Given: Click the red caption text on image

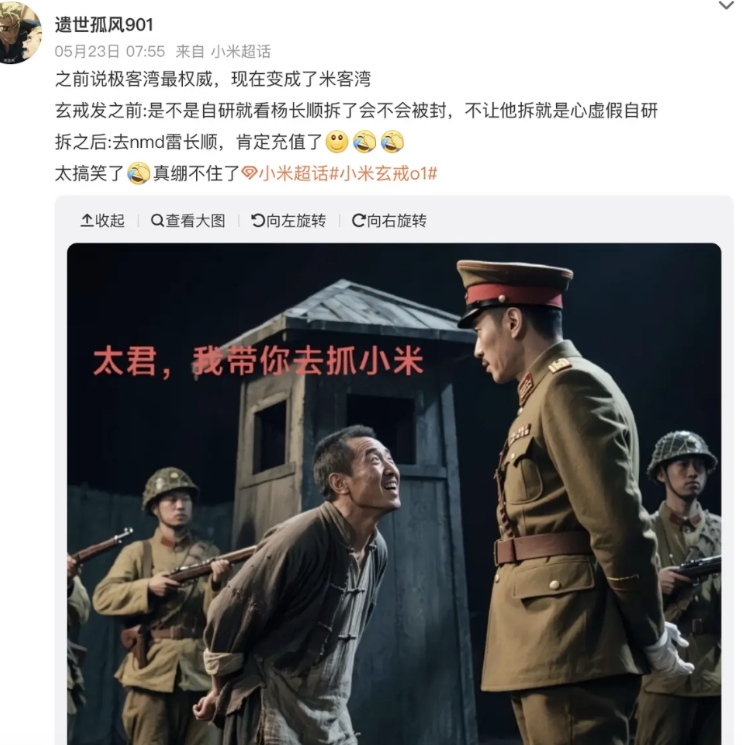Looking at the screenshot, I should click(258, 362).
